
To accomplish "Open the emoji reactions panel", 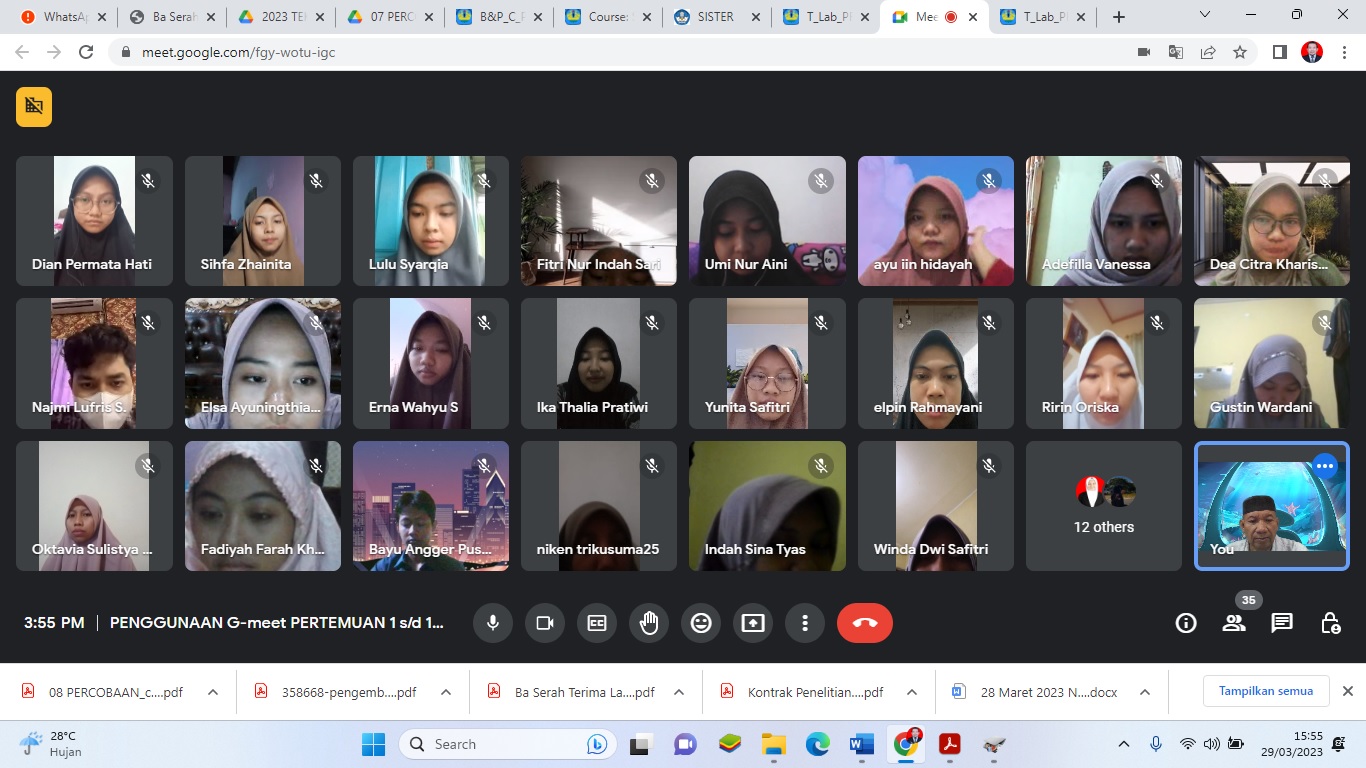I will coord(701,623).
